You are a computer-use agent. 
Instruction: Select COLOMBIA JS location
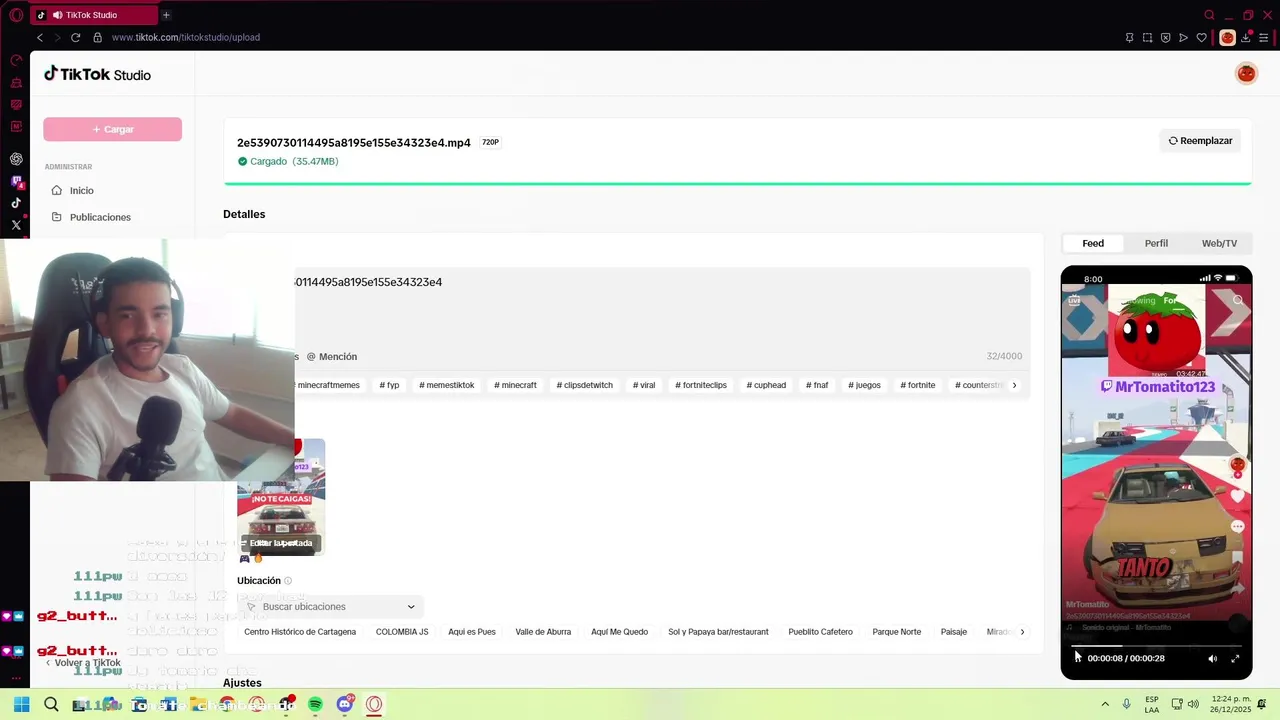[402, 632]
